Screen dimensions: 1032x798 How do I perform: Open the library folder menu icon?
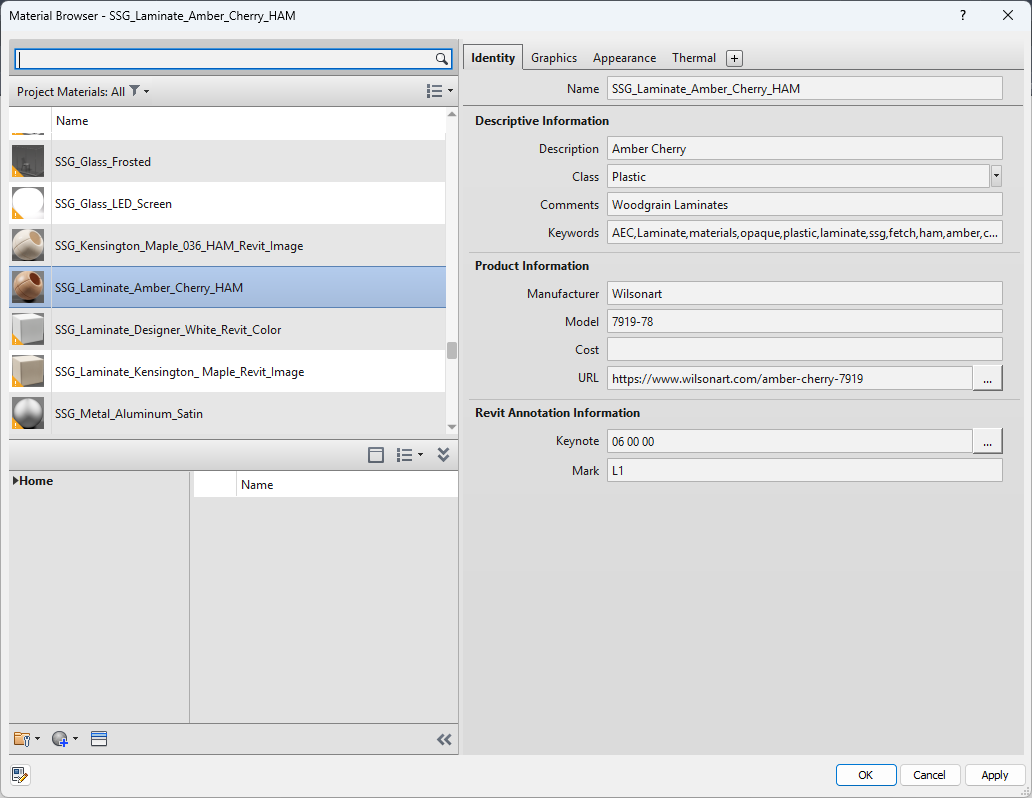(24, 739)
